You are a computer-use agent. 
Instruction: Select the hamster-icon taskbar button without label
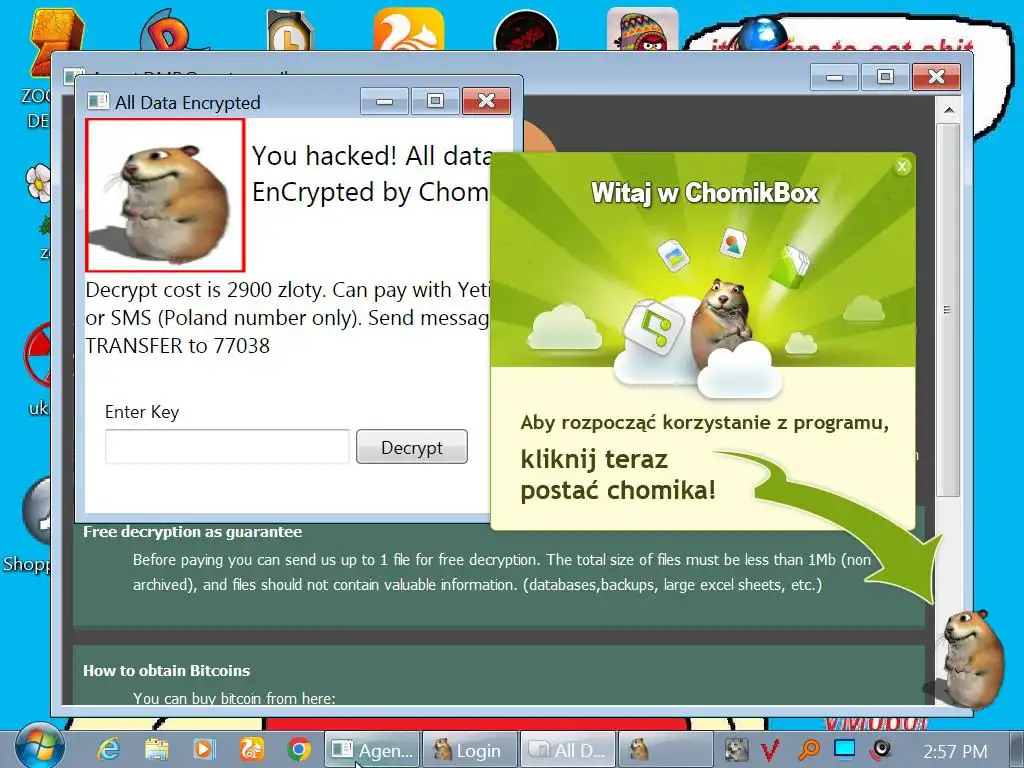tap(665, 750)
